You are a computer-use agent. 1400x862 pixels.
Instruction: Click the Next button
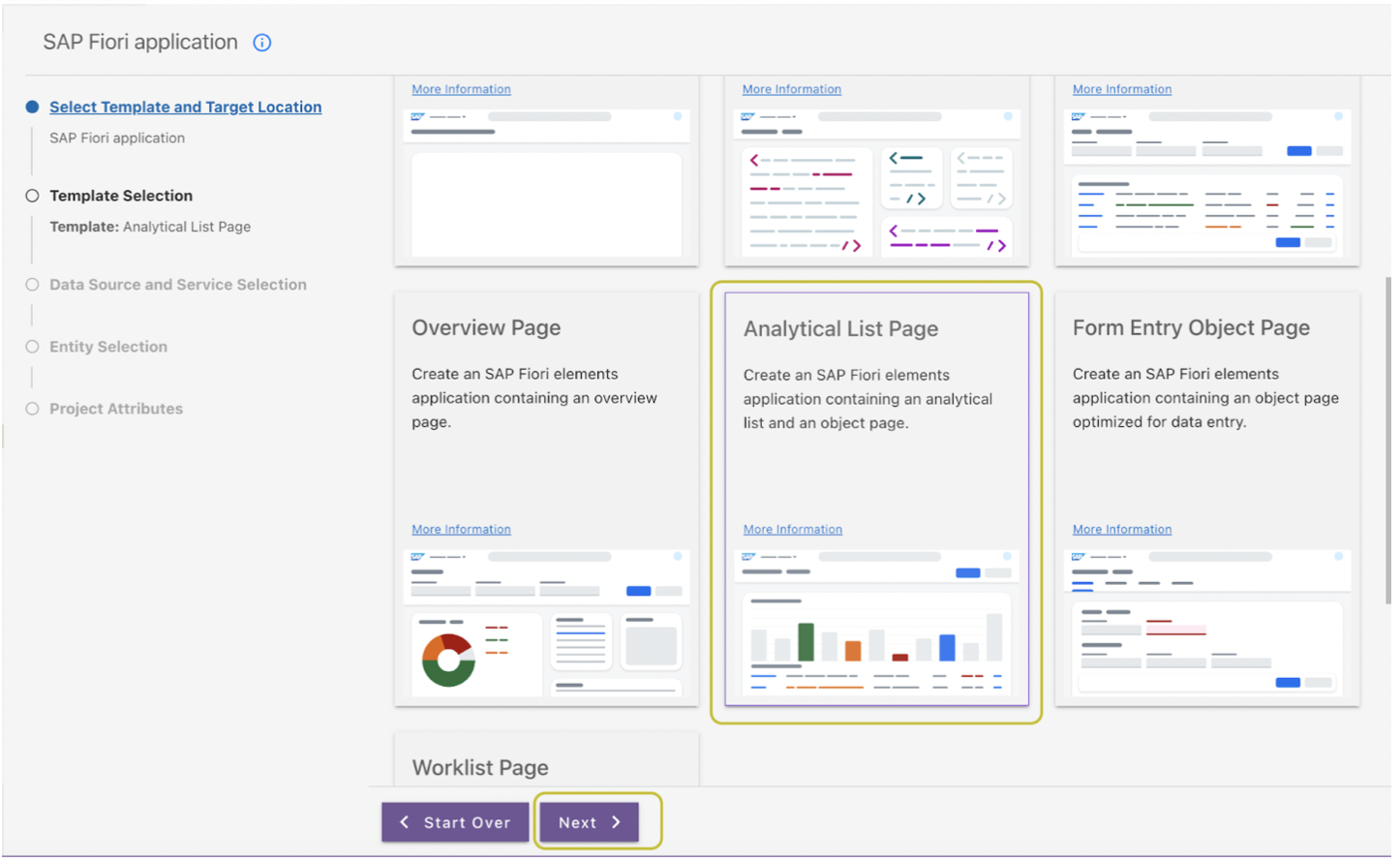[x=589, y=822]
